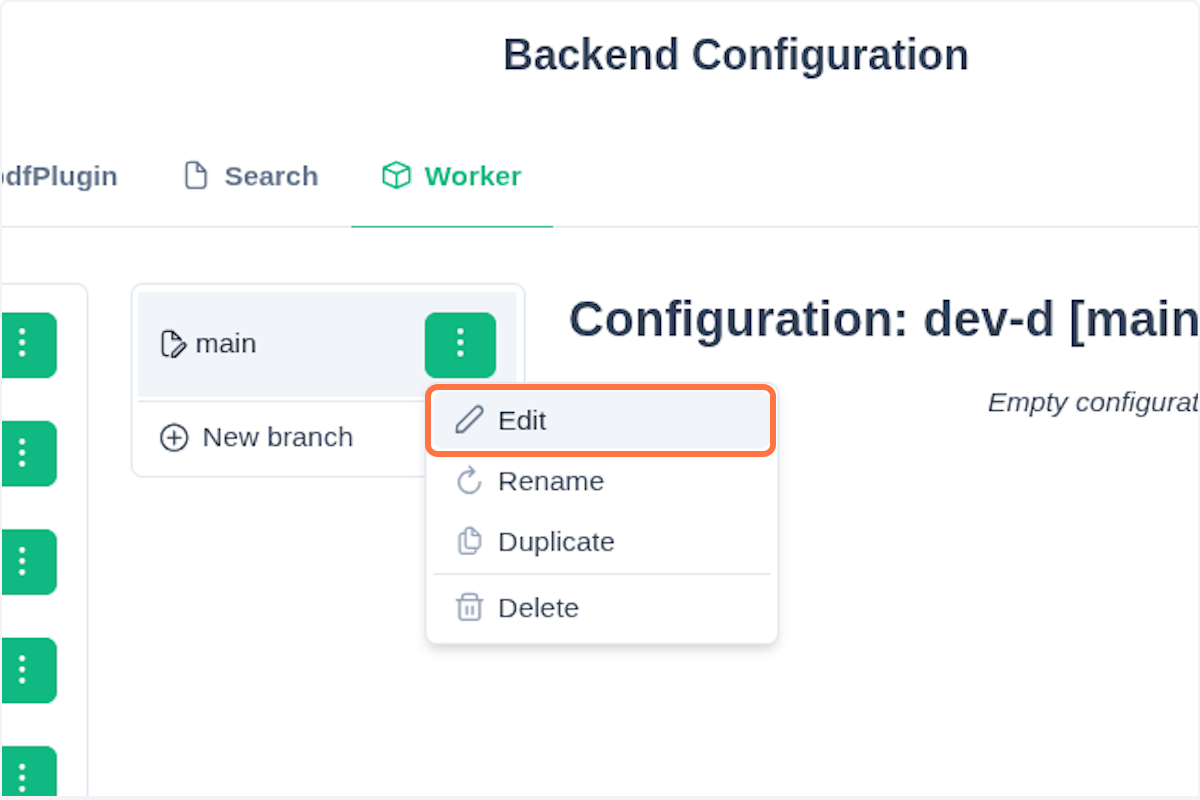This screenshot has height=800, width=1200.
Task: Switch to the Worker tab
Action: [x=452, y=176]
